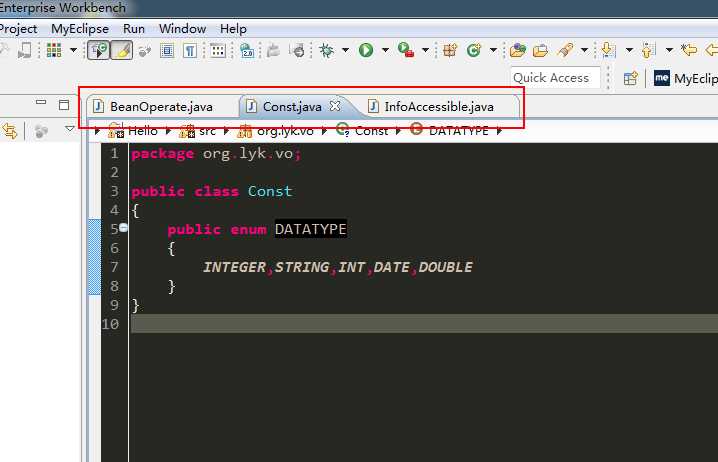Click the dotted grid toolbar icon

click(x=218, y=50)
